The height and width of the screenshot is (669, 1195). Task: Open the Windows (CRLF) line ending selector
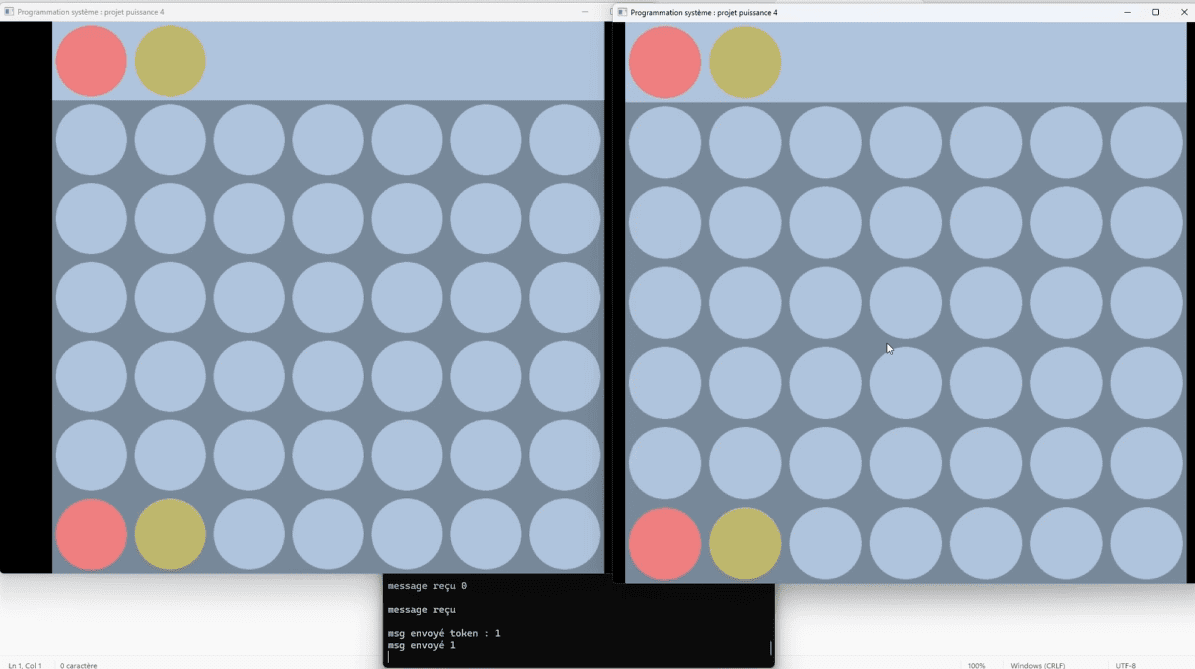(1037, 665)
